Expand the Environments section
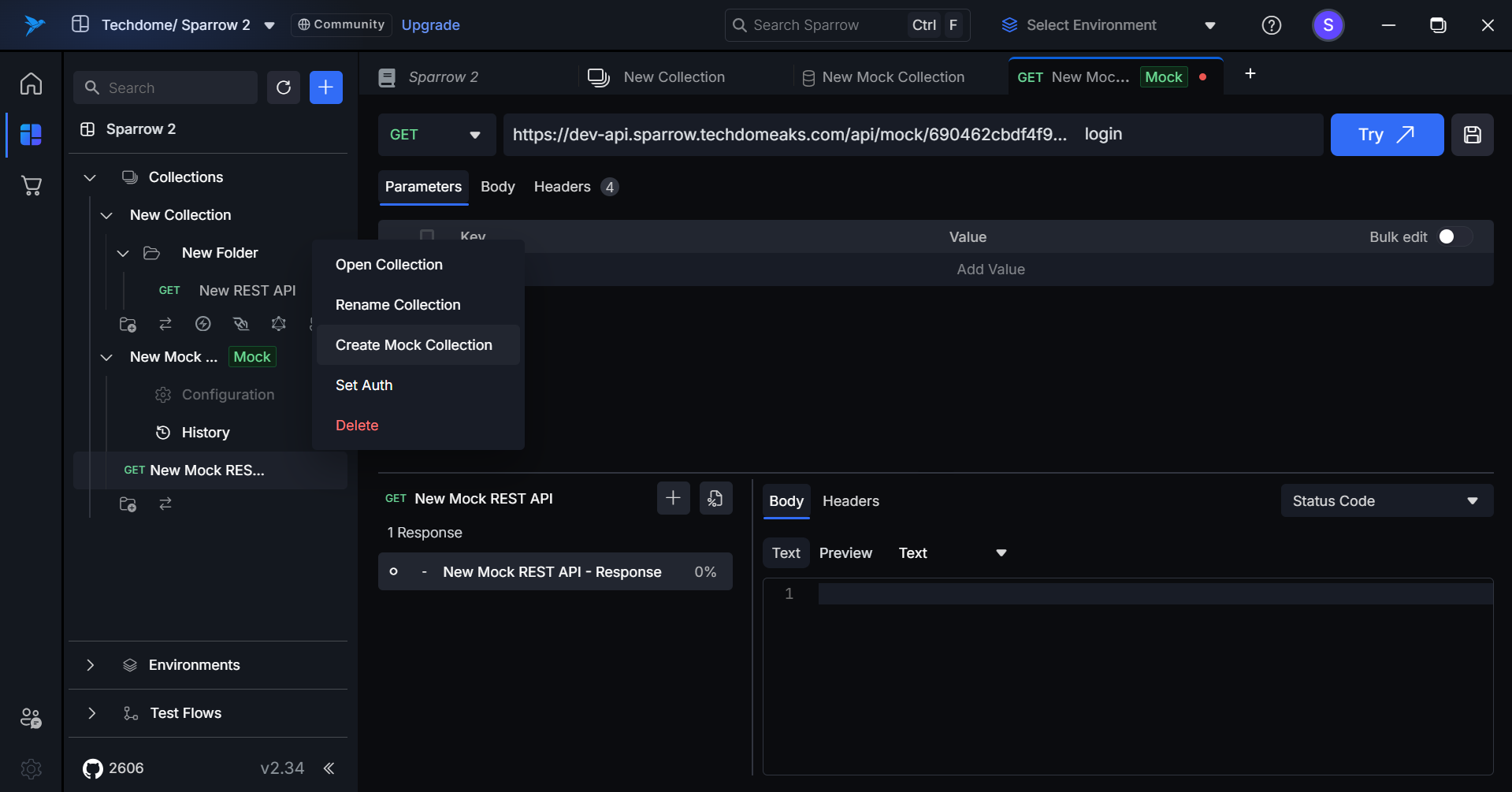1512x792 pixels. pos(91,665)
